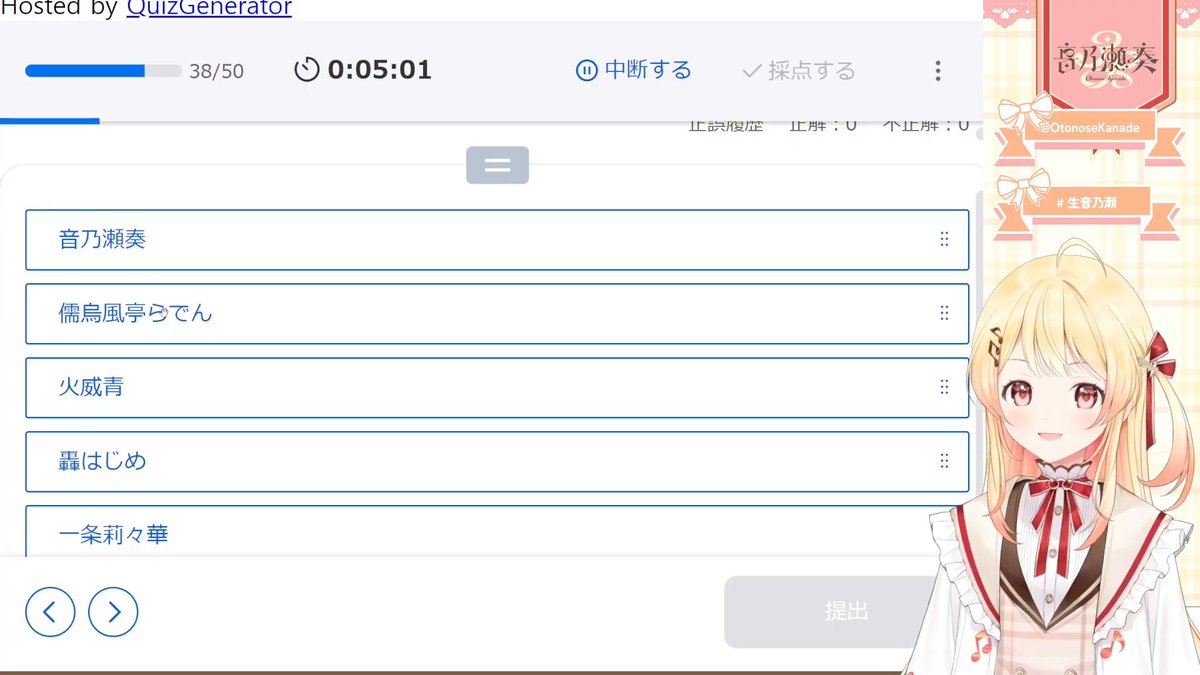Screen dimensions: 1200x675
Task: Go to the previous question
Action: coord(50,612)
